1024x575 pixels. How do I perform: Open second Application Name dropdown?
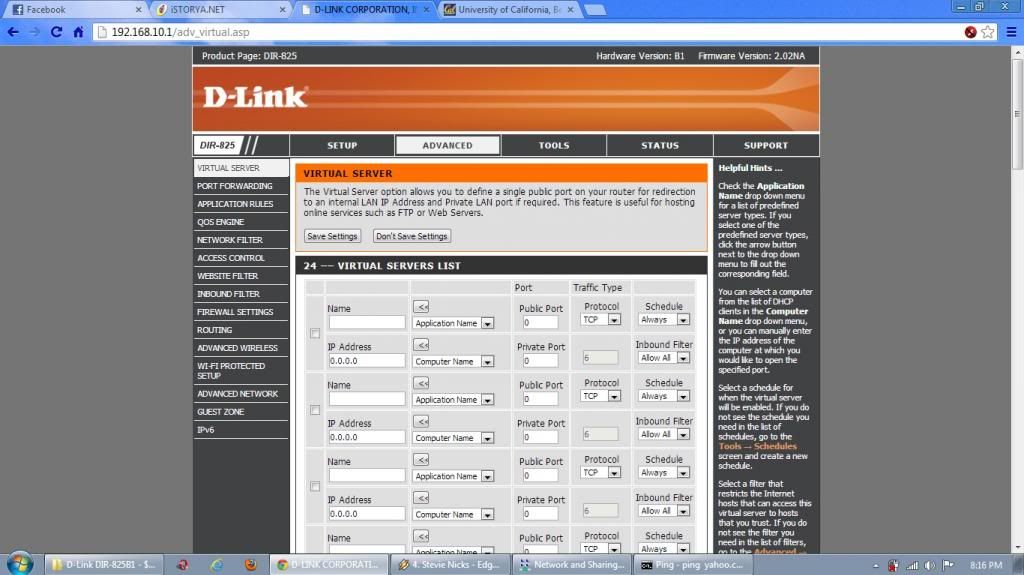coord(454,399)
